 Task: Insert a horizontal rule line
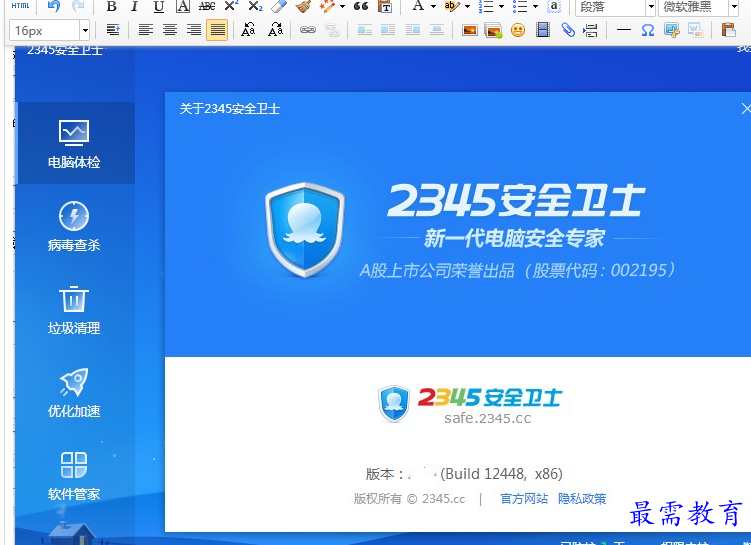[624, 30]
